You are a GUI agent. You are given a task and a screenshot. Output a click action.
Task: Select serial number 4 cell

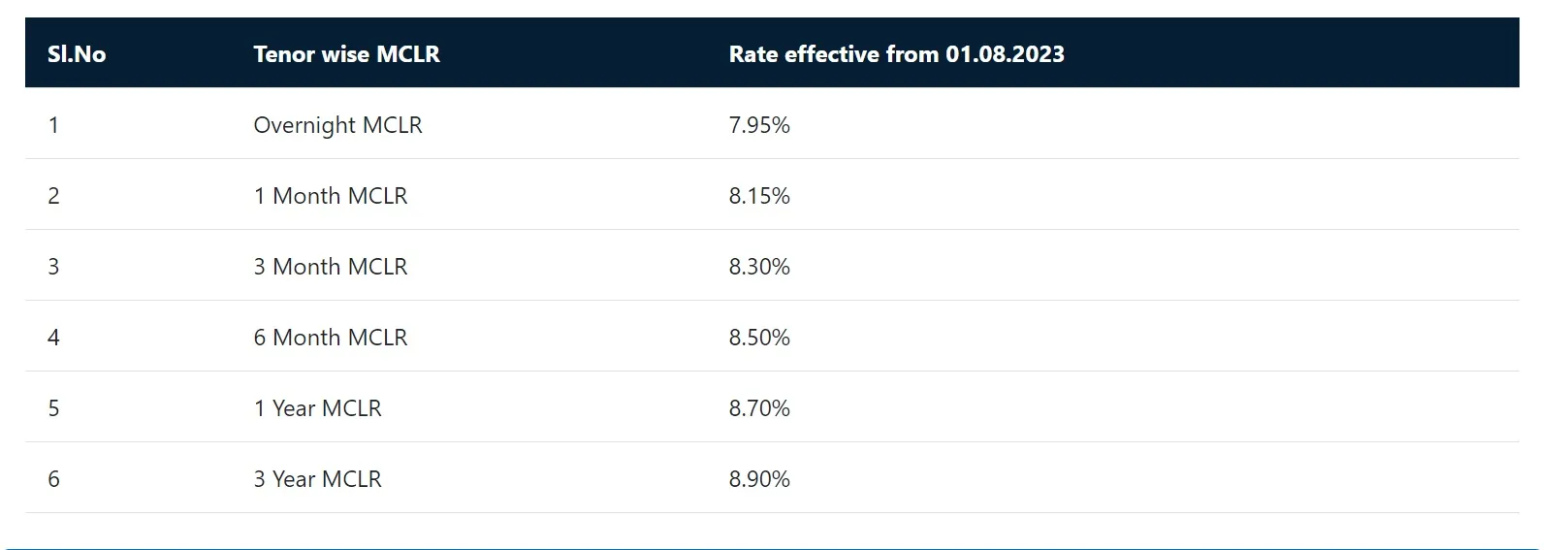[x=53, y=338]
